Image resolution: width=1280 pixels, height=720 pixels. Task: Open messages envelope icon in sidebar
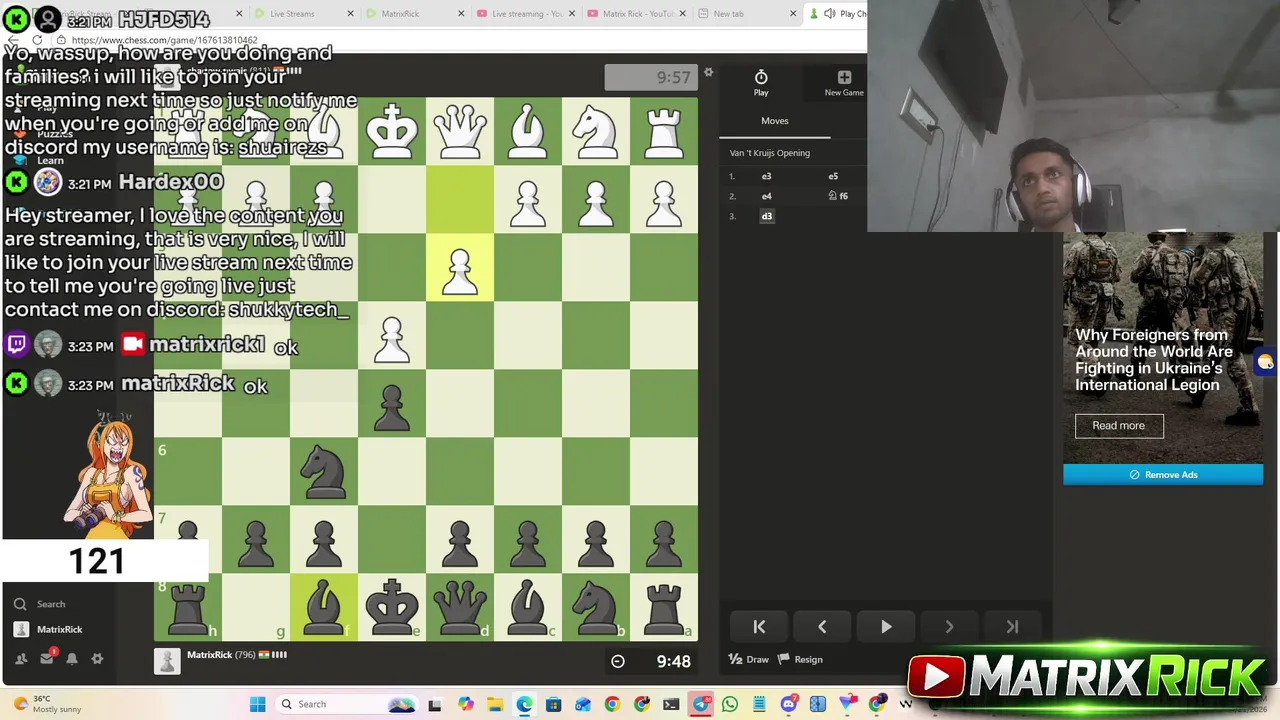point(47,658)
